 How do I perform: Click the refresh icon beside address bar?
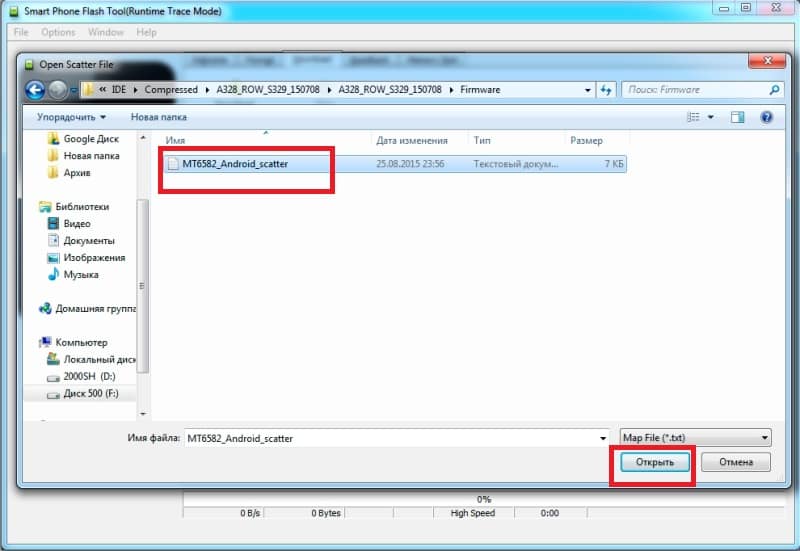[606, 90]
